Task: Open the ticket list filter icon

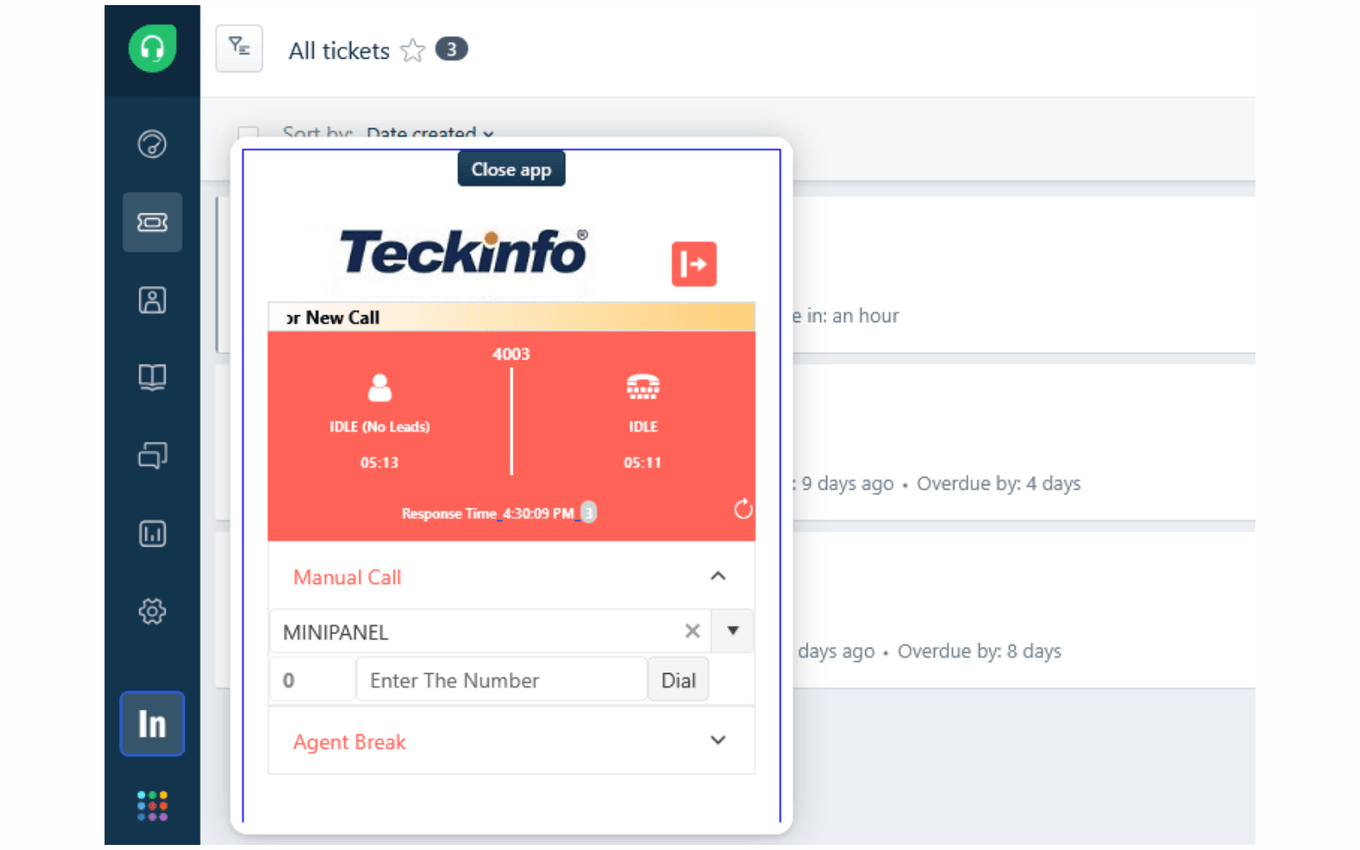Action: click(x=239, y=48)
